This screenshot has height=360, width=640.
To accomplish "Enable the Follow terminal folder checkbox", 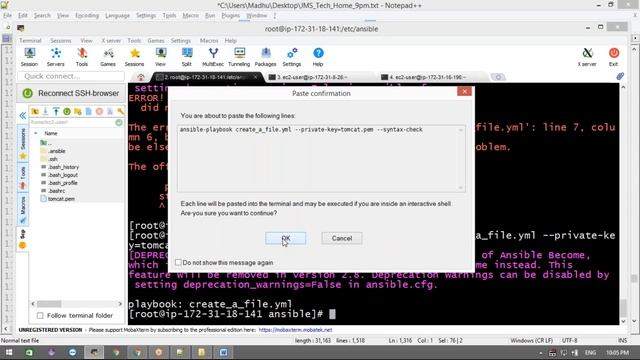I will point(40,316).
